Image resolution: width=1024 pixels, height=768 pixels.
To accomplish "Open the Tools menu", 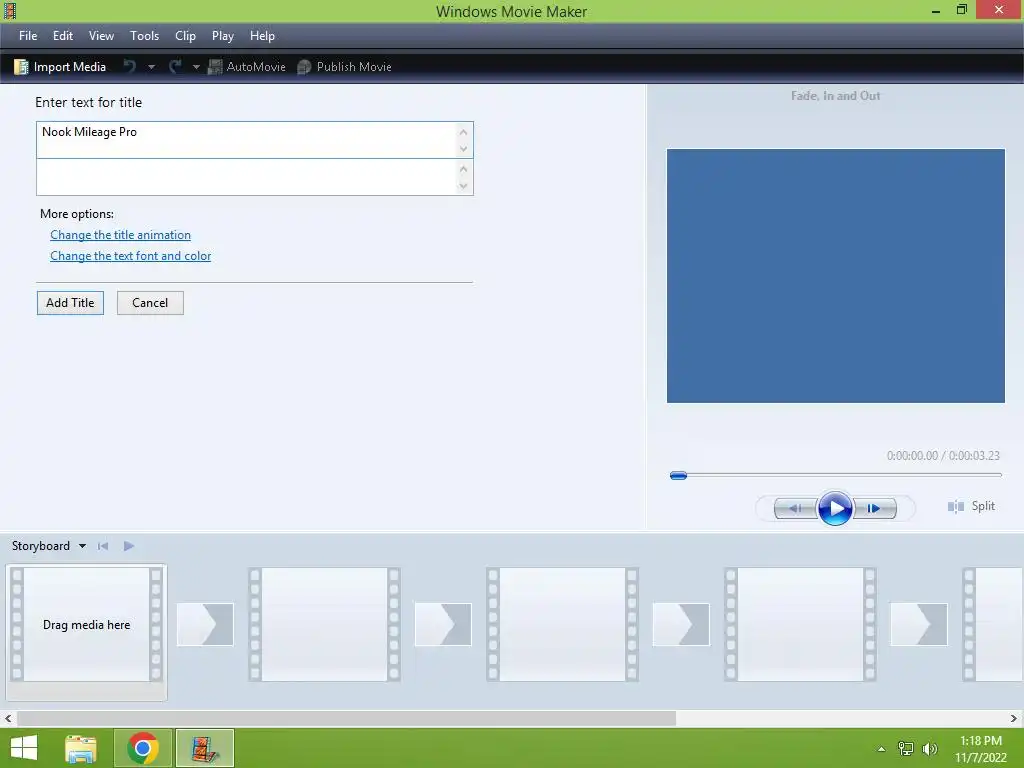I will click(144, 36).
